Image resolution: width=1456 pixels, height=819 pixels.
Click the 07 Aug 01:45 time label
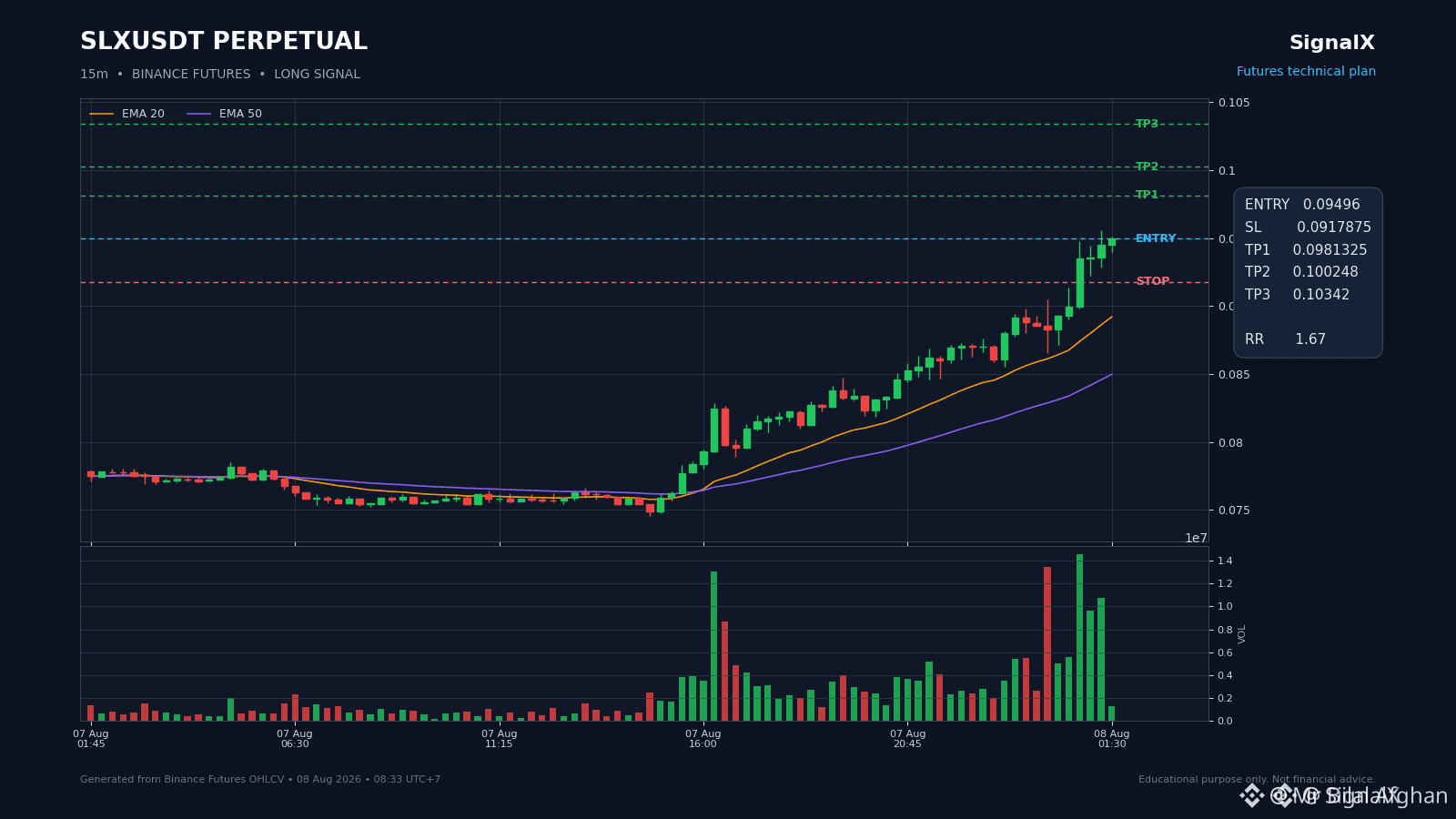coord(91,739)
